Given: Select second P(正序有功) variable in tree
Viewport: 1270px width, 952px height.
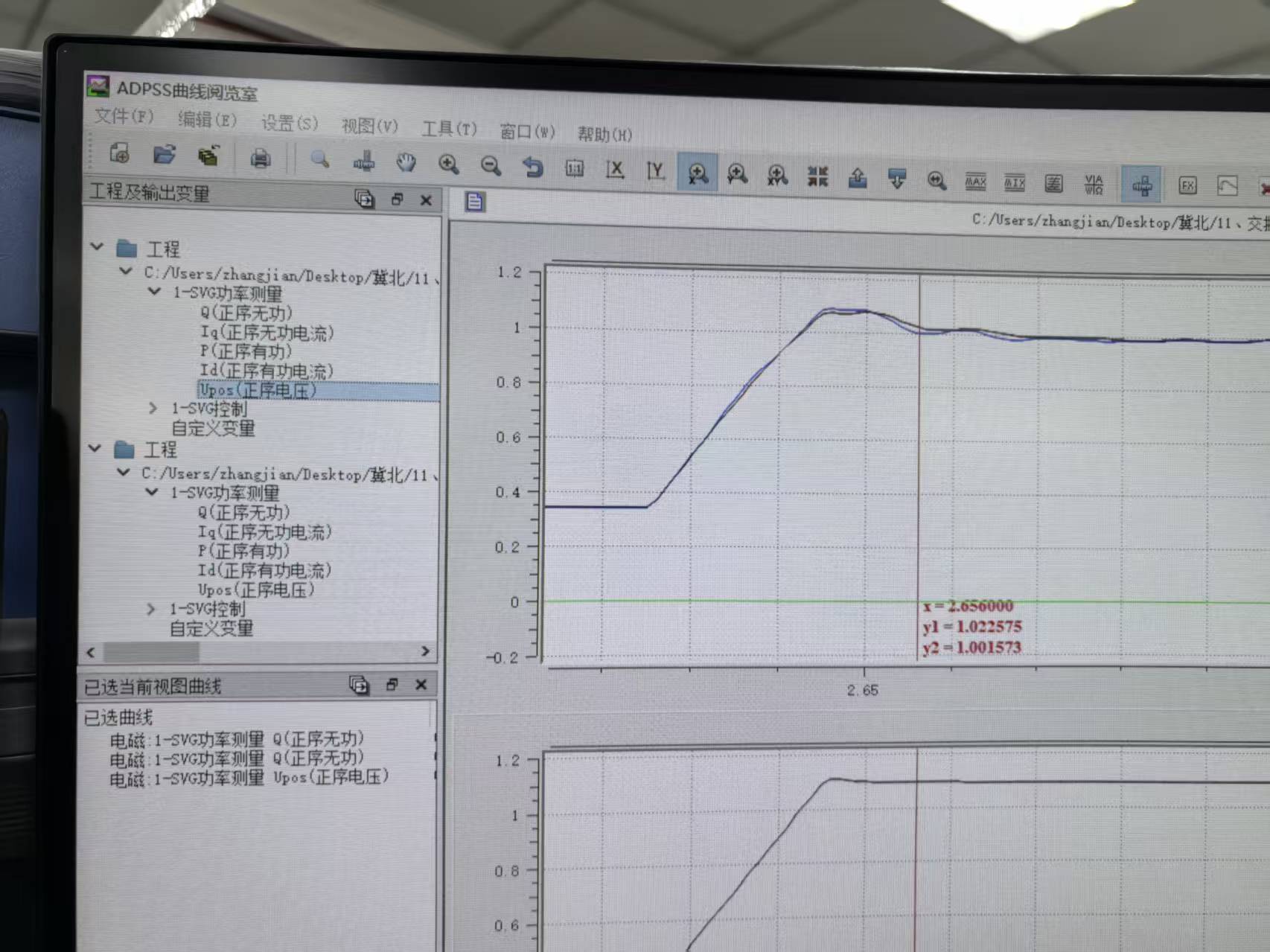Looking at the screenshot, I should point(243,551).
